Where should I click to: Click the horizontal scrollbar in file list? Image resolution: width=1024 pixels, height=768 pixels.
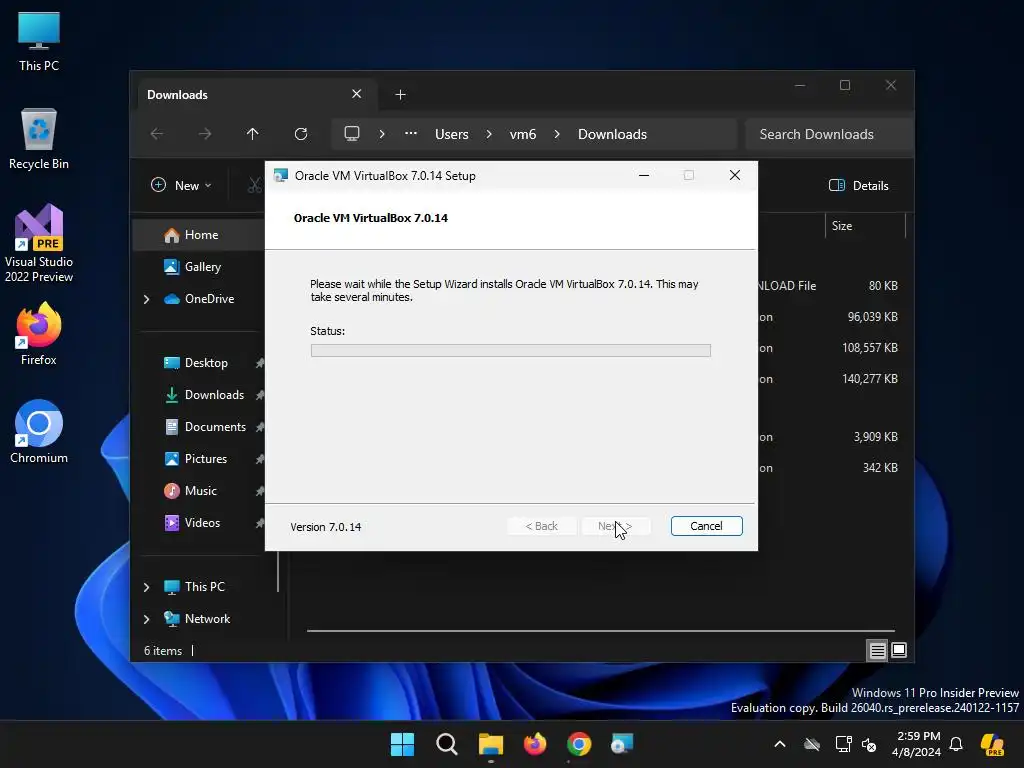click(x=601, y=631)
